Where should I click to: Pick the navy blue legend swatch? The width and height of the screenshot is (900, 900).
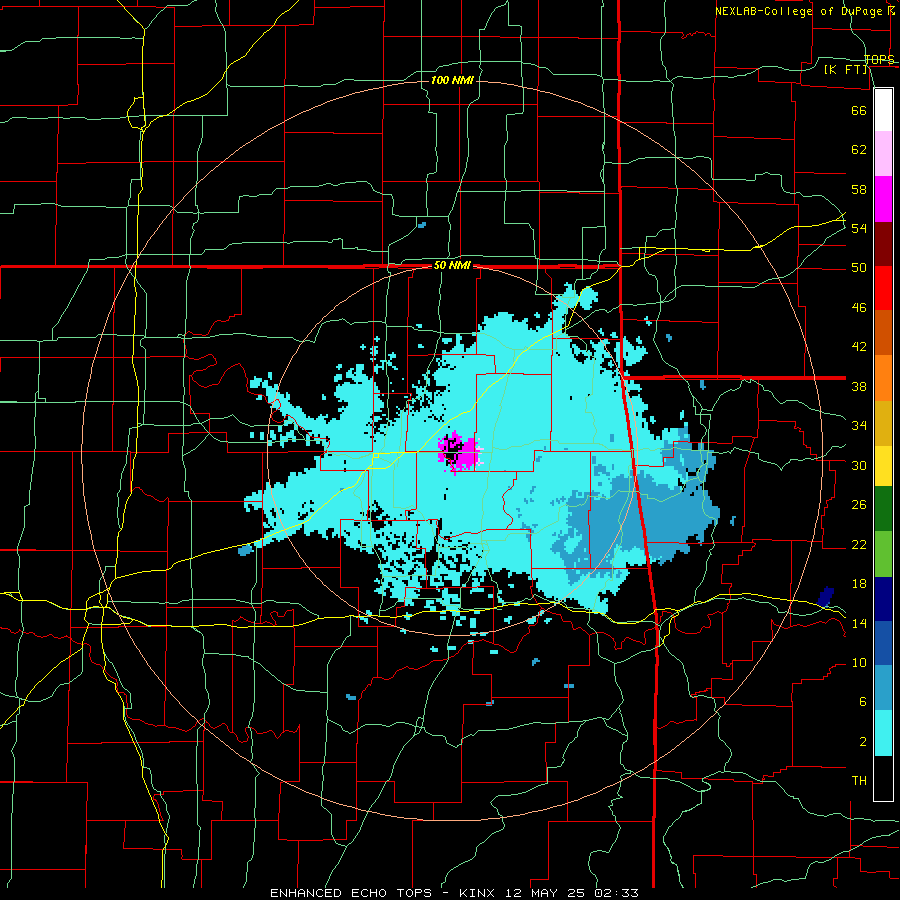(x=883, y=599)
